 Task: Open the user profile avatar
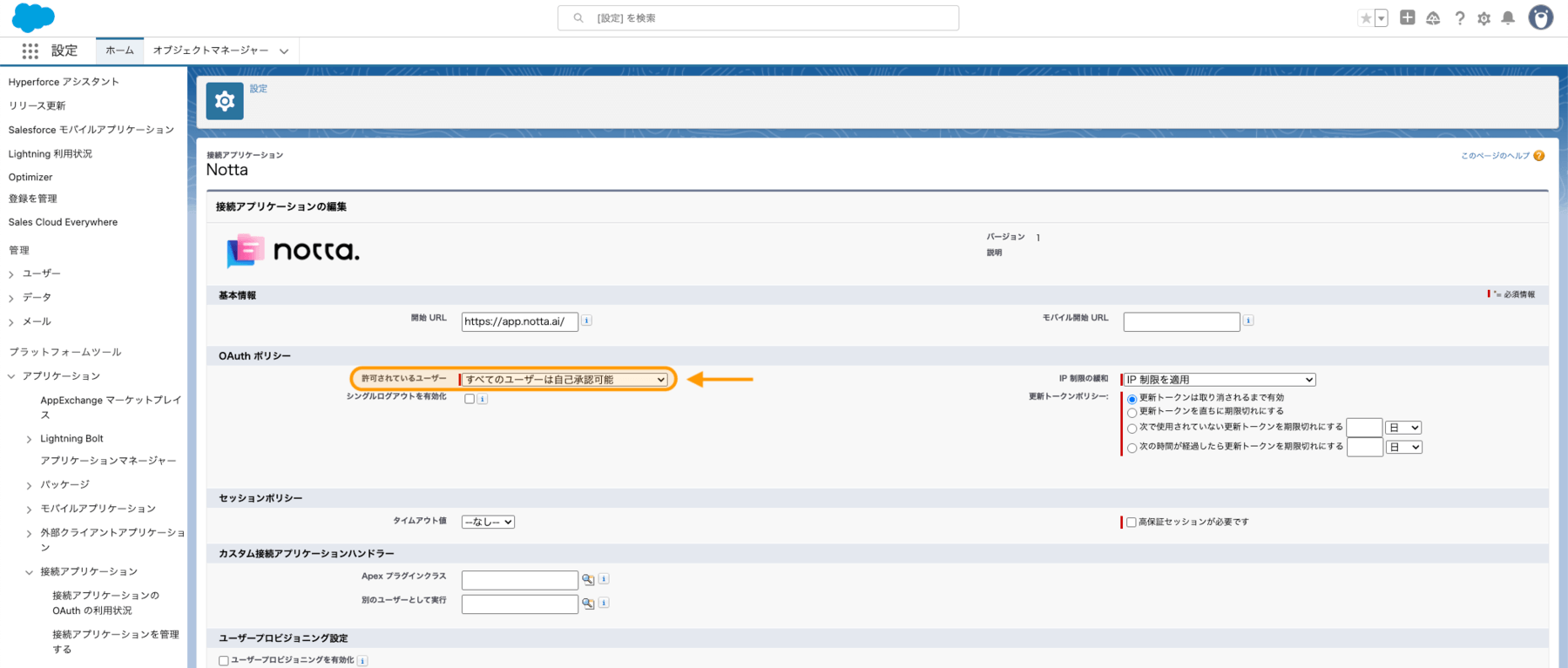1541,17
